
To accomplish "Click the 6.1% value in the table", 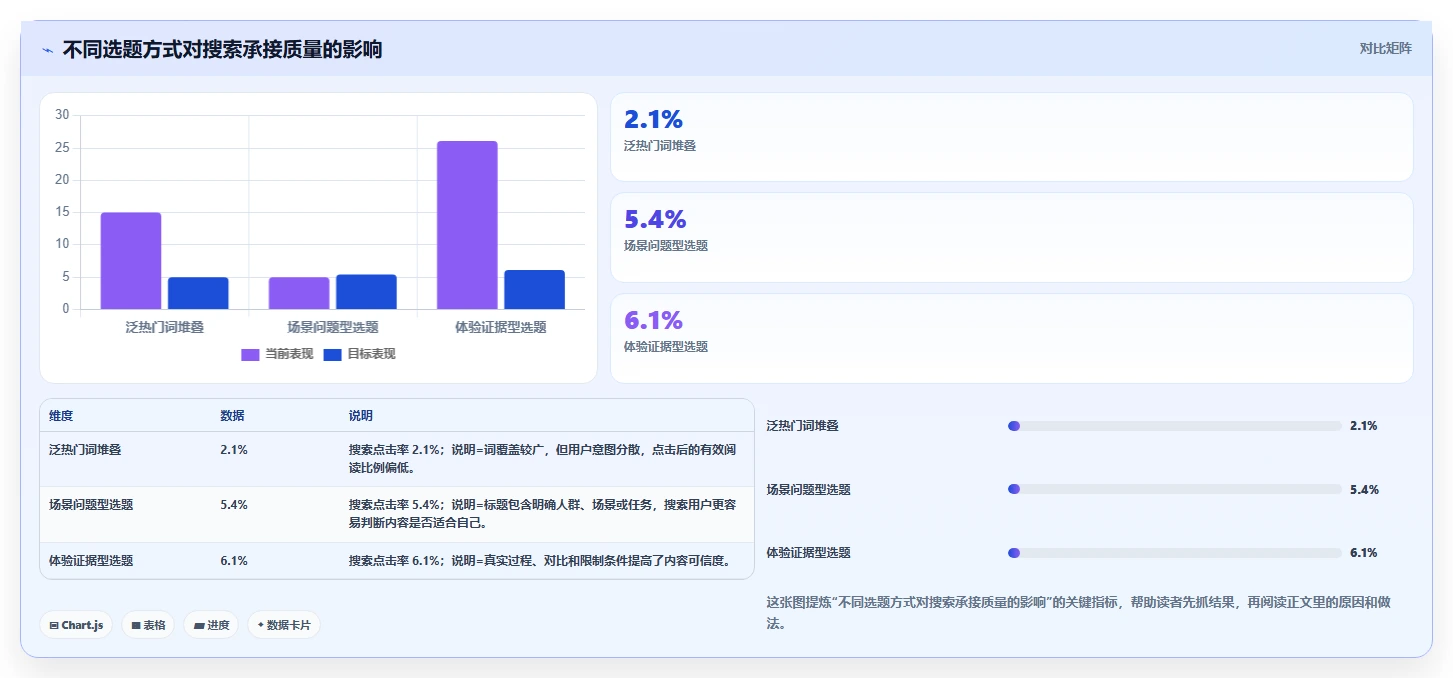I will 234,561.
